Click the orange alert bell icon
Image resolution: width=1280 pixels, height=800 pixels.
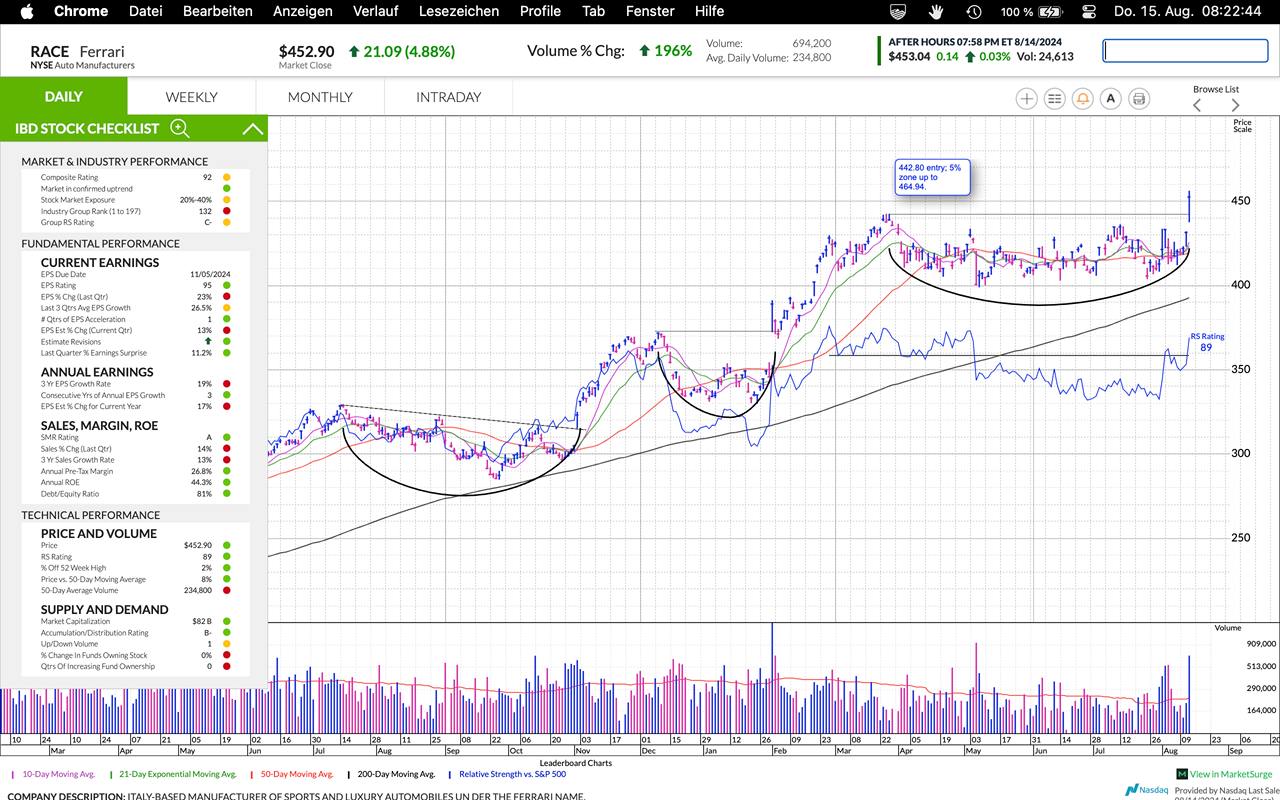(1082, 98)
